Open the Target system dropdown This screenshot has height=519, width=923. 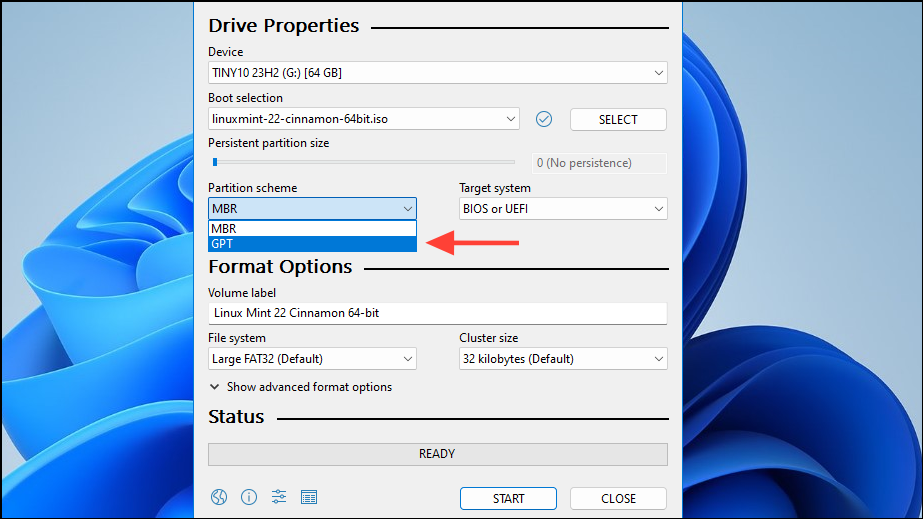(563, 209)
